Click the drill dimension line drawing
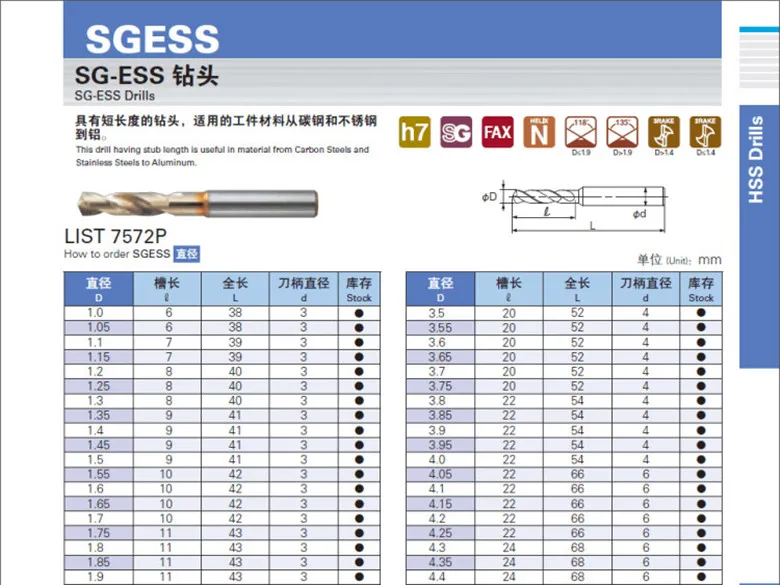780x585 pixels. click(x=575, y=206)
